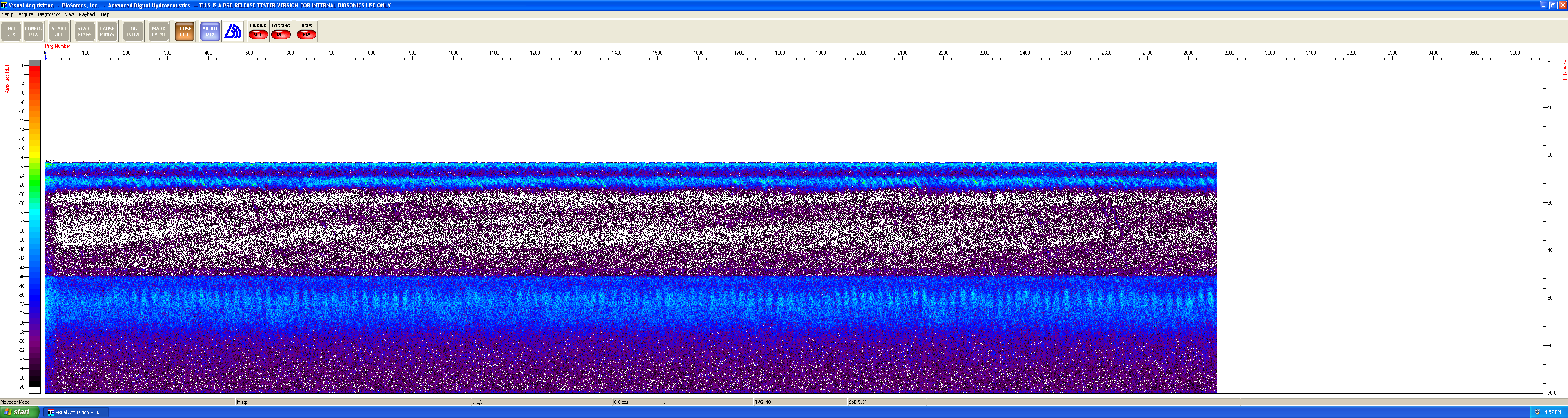Open the View menu
This screenshot has height=418, width=1568.
tap(69, 14)
